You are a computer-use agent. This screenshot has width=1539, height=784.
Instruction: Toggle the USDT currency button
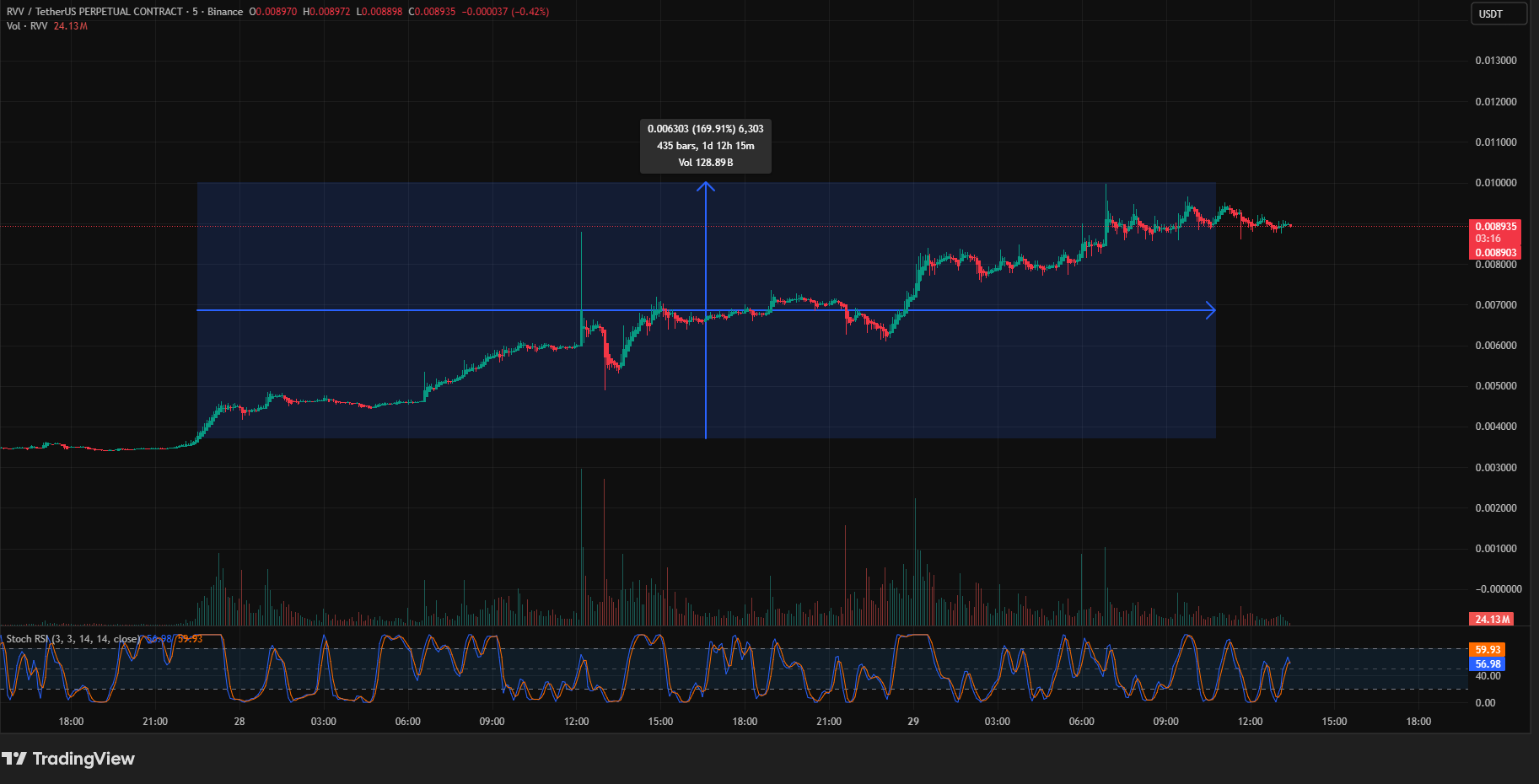click(1499, 13)
